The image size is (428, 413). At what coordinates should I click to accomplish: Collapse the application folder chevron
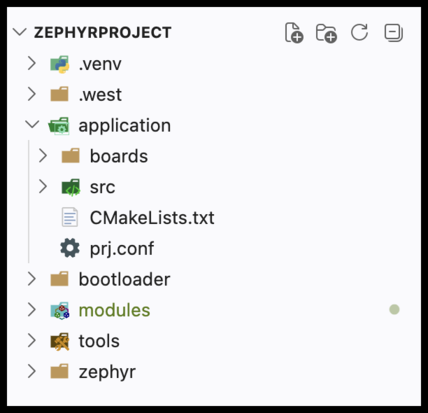[x=32, y=125]
